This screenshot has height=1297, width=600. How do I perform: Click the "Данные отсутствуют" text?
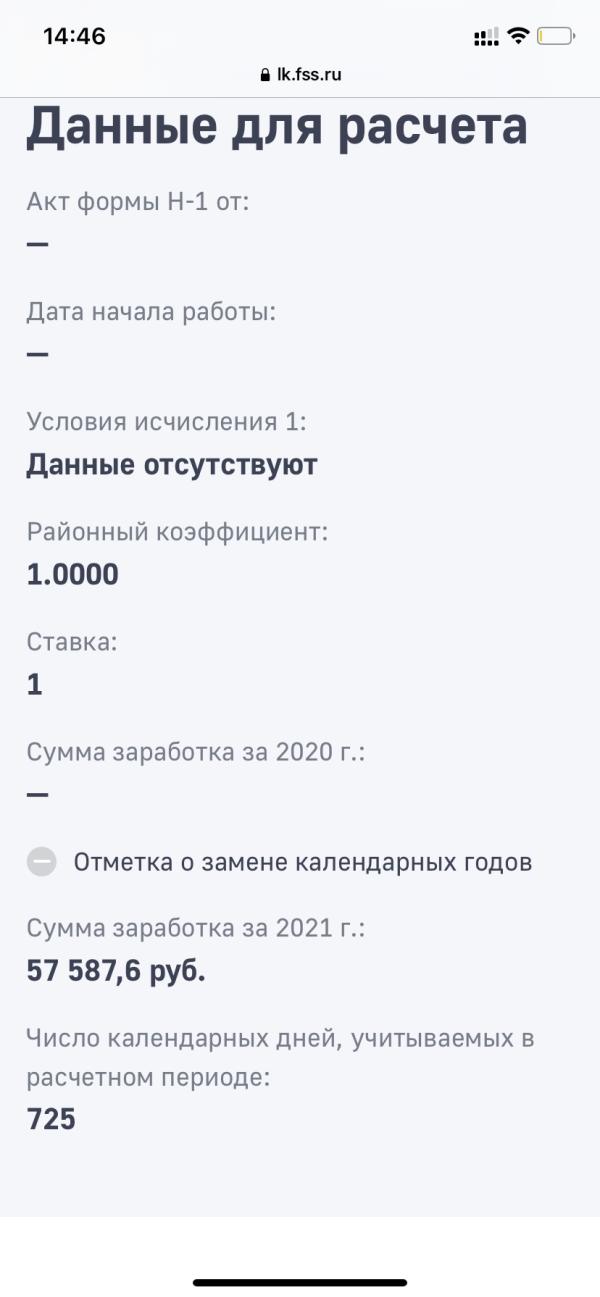[x=172, y=465]
